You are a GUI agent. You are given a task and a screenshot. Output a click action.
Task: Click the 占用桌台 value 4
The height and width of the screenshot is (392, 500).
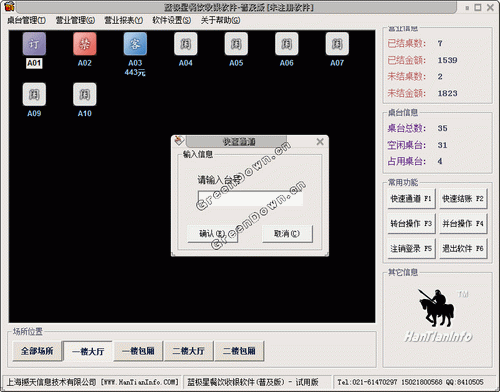click(x=440, y=161)
